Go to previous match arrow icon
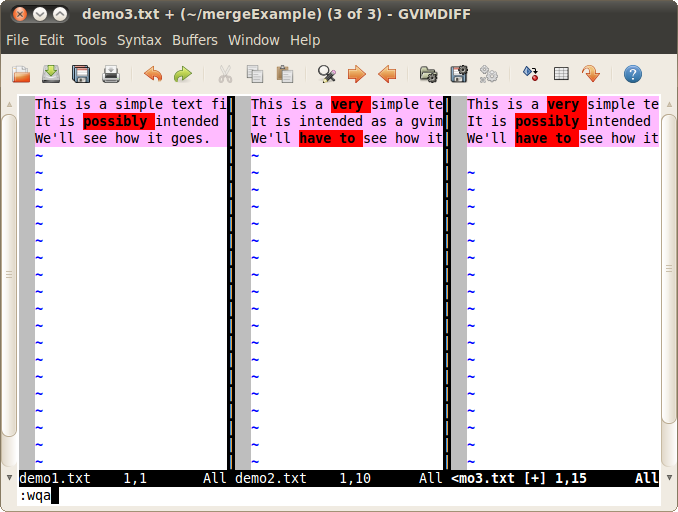678x512 pixels. coord(386,74)
